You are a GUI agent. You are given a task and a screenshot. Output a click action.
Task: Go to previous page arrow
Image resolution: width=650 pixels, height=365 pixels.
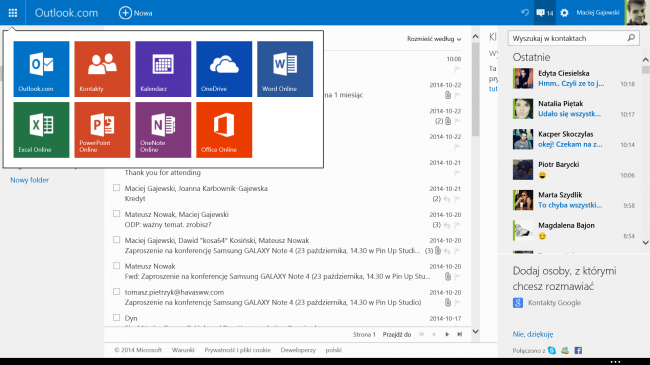(434, 334)
